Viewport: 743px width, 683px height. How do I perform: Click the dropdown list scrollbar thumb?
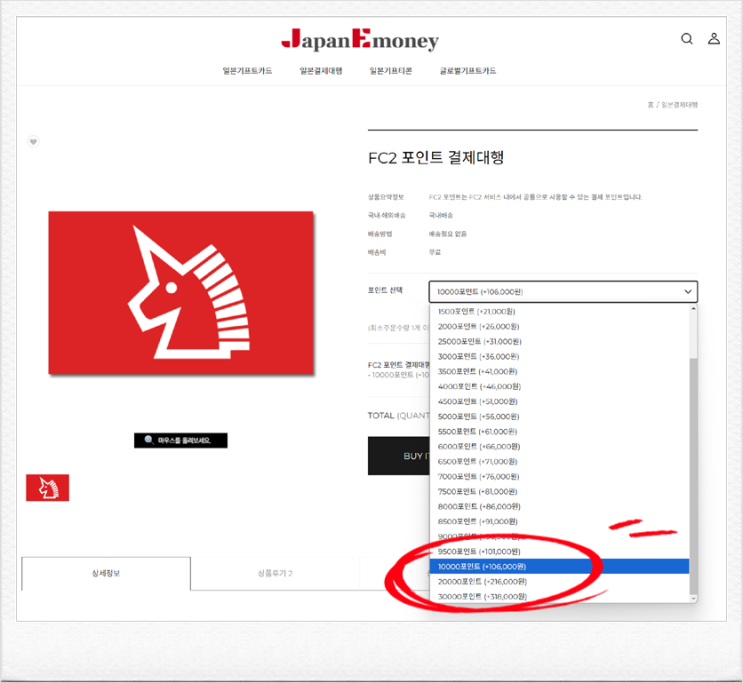(x=693, y=476)
